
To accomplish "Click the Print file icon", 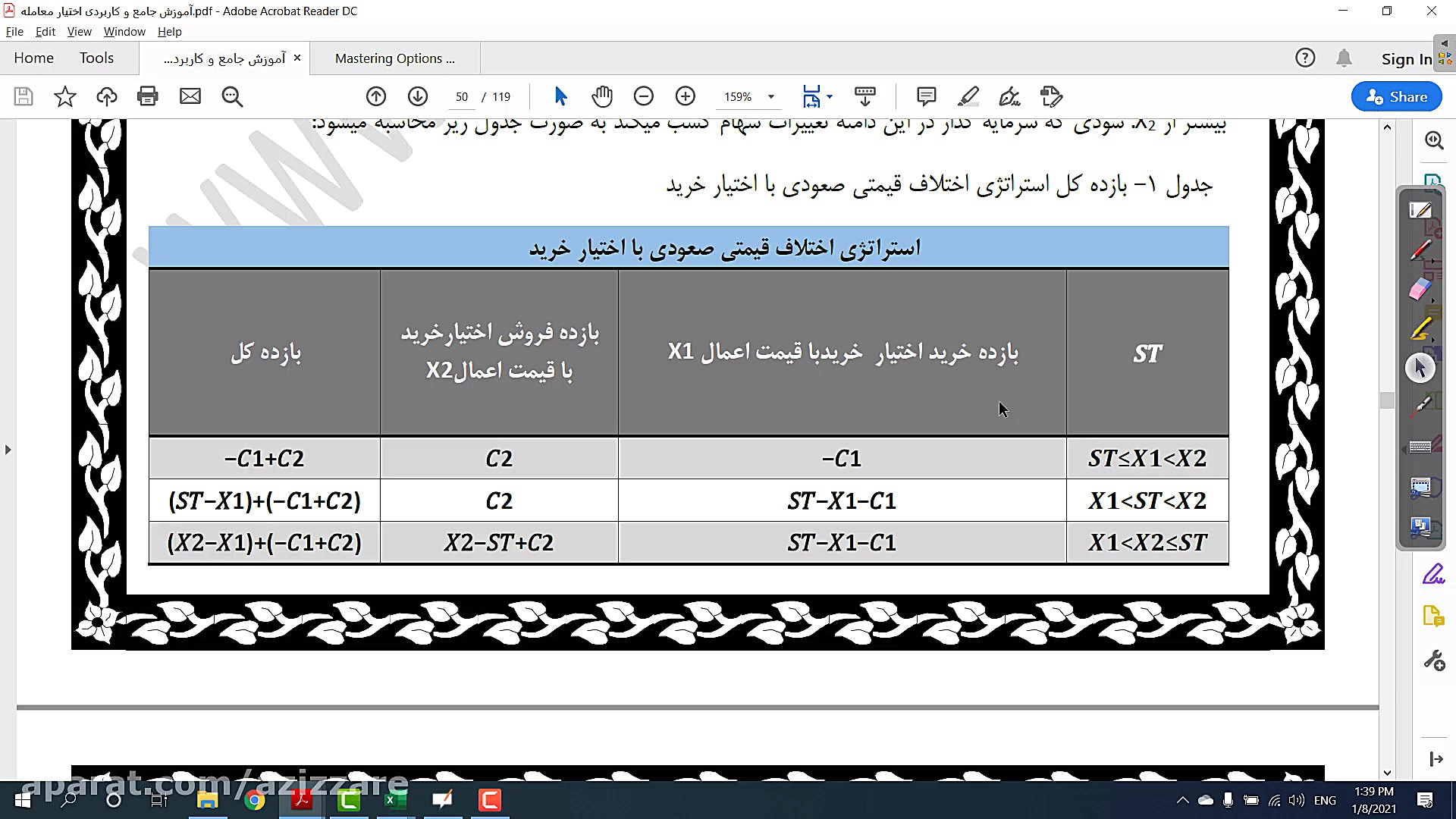I will click(x=148, y=96).
